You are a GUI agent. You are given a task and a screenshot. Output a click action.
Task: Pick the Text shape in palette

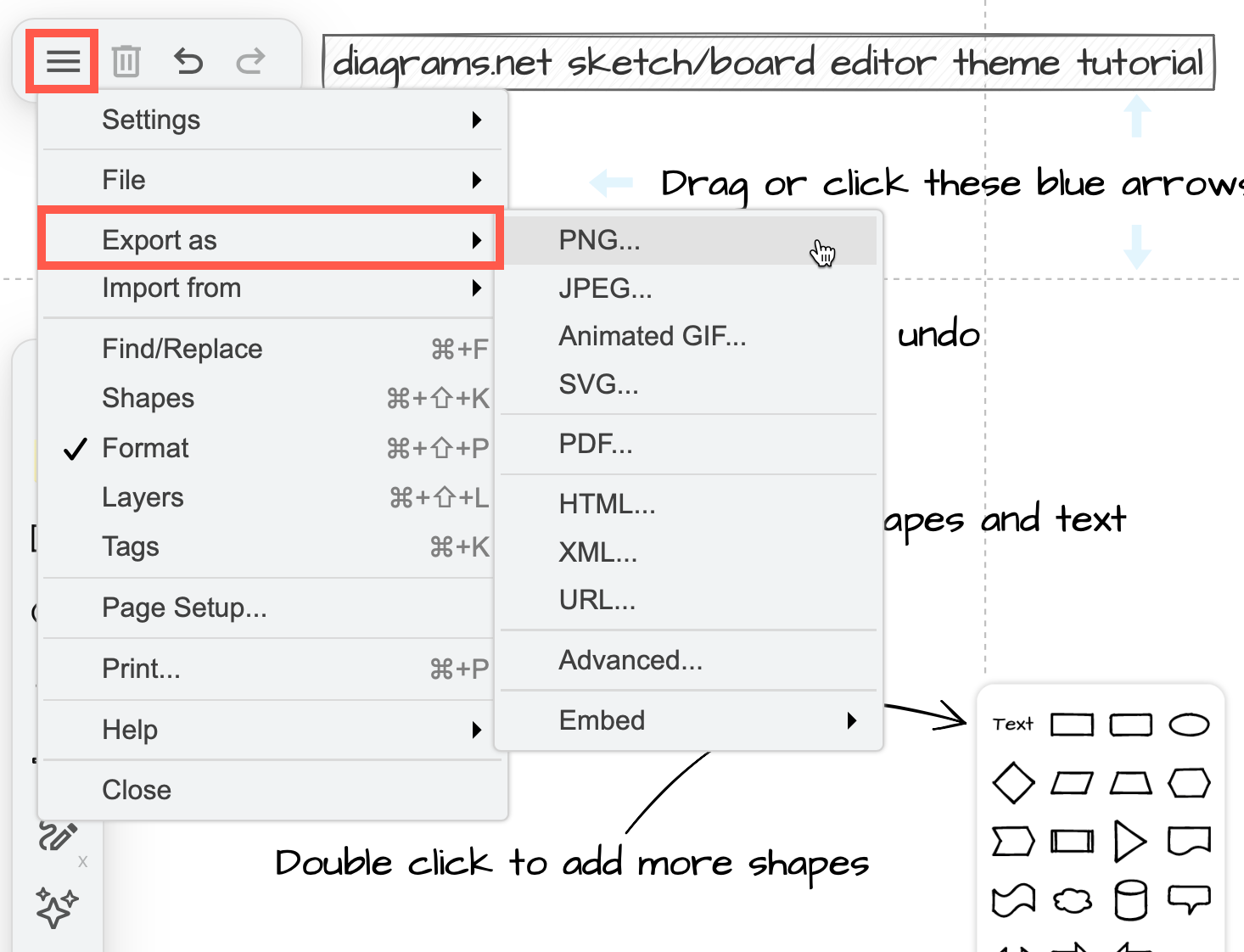[1013, 725]
